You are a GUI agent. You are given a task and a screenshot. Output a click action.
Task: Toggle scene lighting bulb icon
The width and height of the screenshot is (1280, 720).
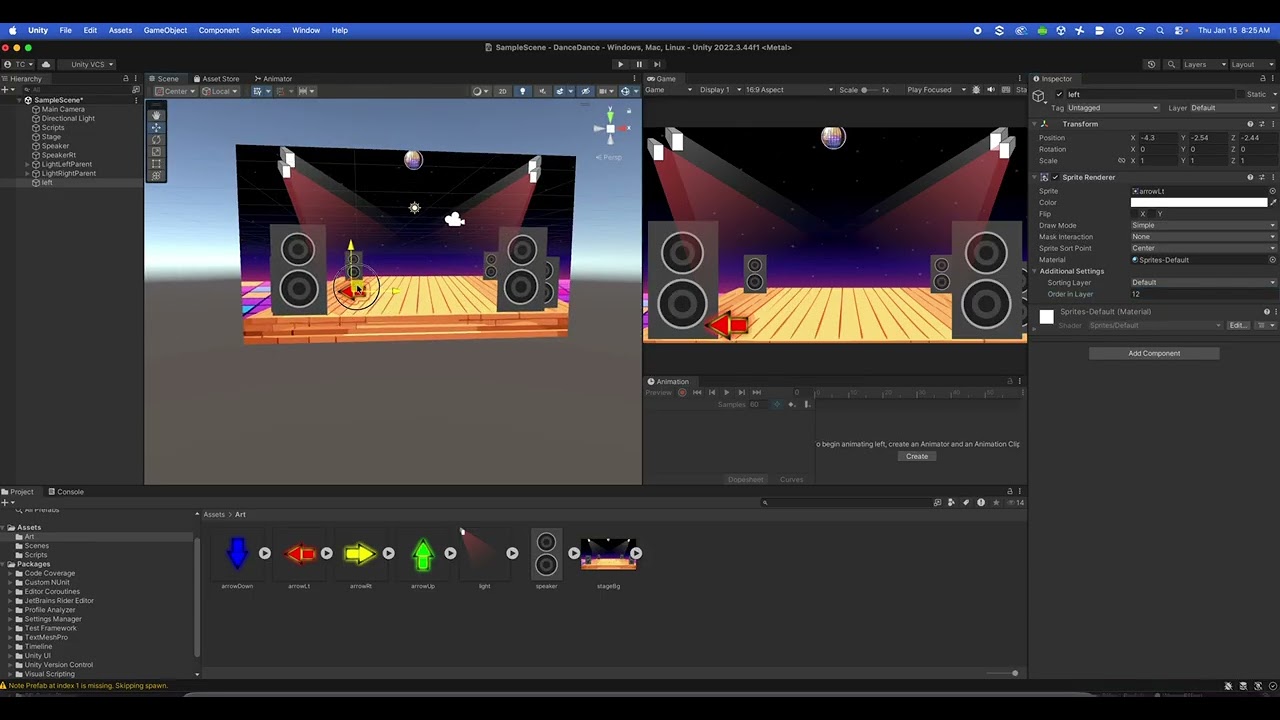[522, 91]
